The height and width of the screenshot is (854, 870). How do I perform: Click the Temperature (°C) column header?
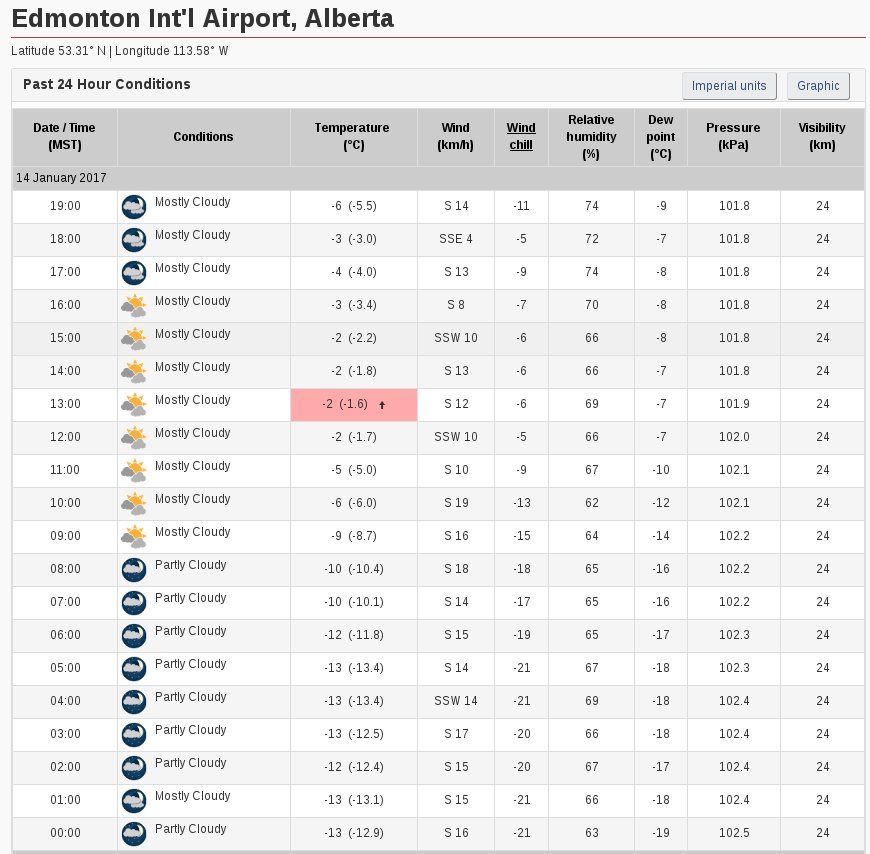[x=353, y=137]
